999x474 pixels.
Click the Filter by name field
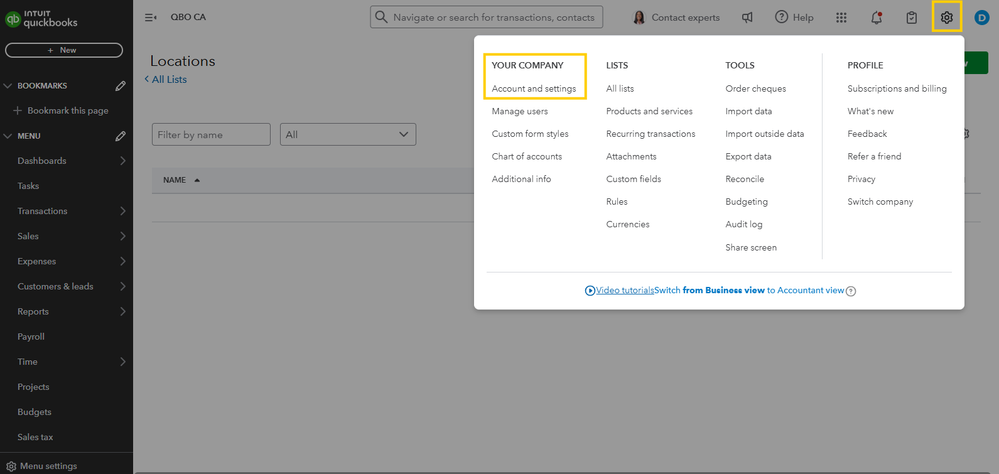211,134
